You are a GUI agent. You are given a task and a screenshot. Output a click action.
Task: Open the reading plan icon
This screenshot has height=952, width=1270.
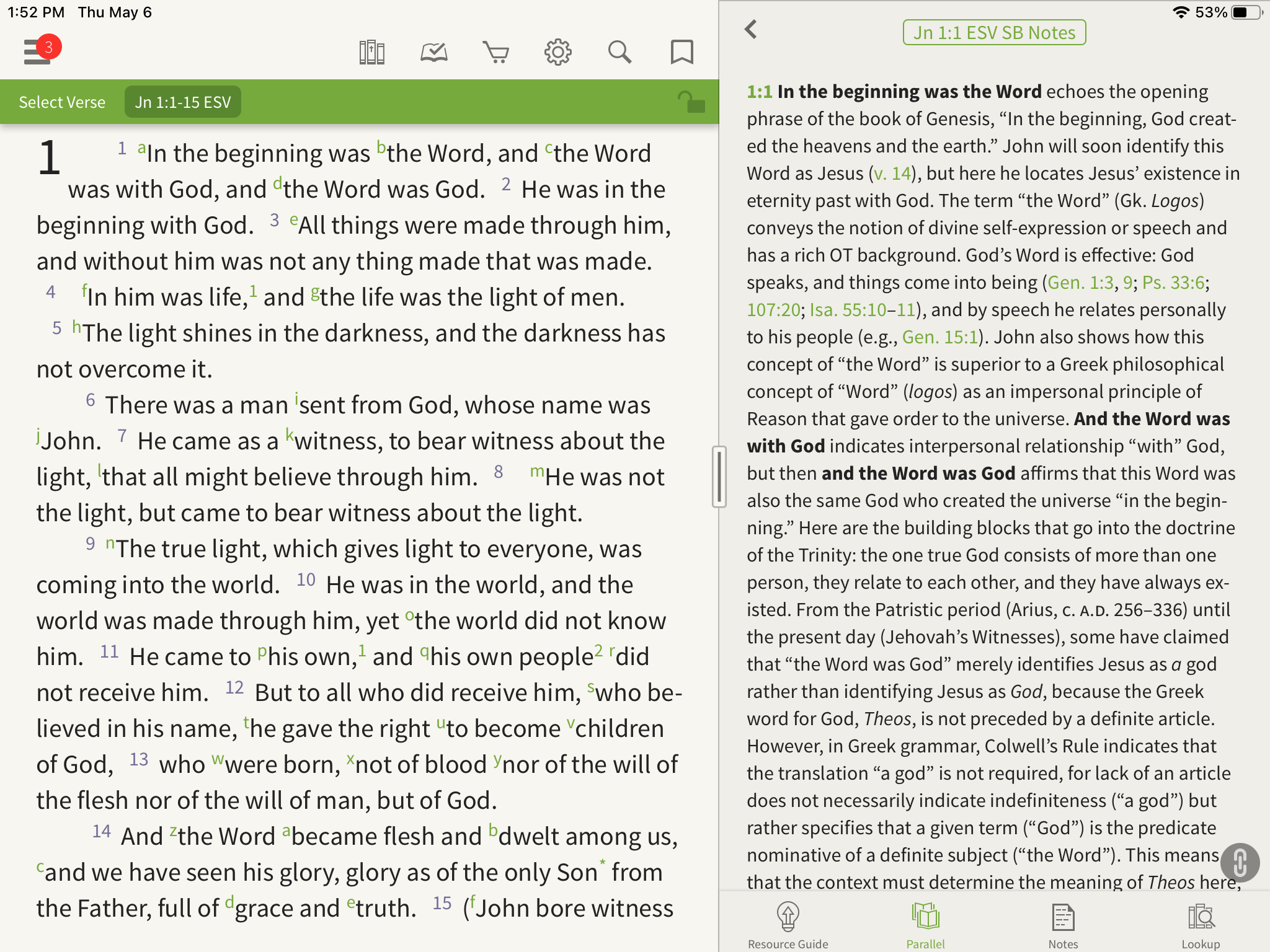click(x=434, y=53)
